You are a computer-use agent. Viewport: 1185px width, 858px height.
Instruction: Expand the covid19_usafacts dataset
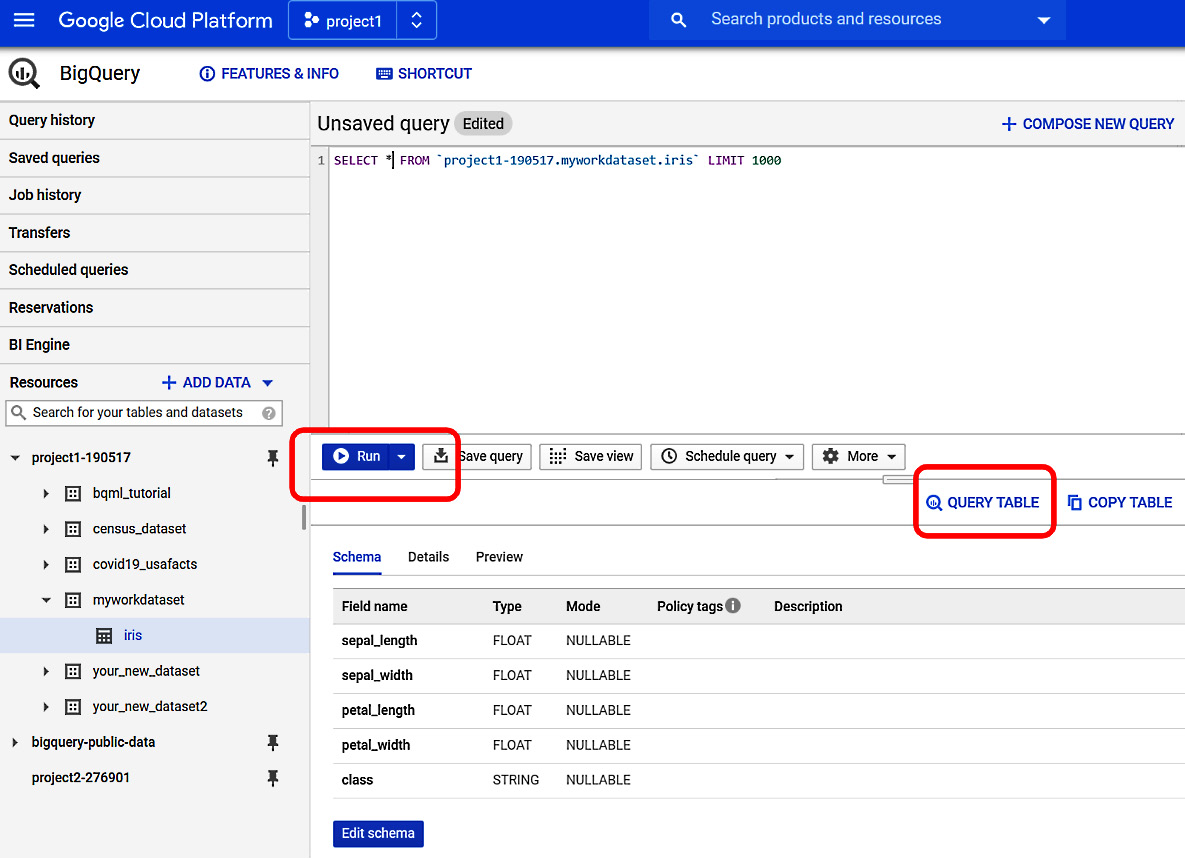tap(46, 565)
